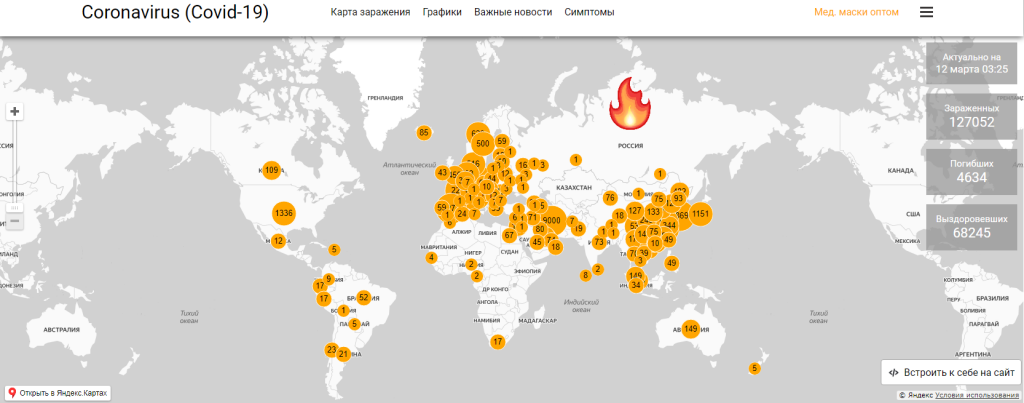
Task: Select the 52 marker in Brazil
Action: [x=364, y=297]
